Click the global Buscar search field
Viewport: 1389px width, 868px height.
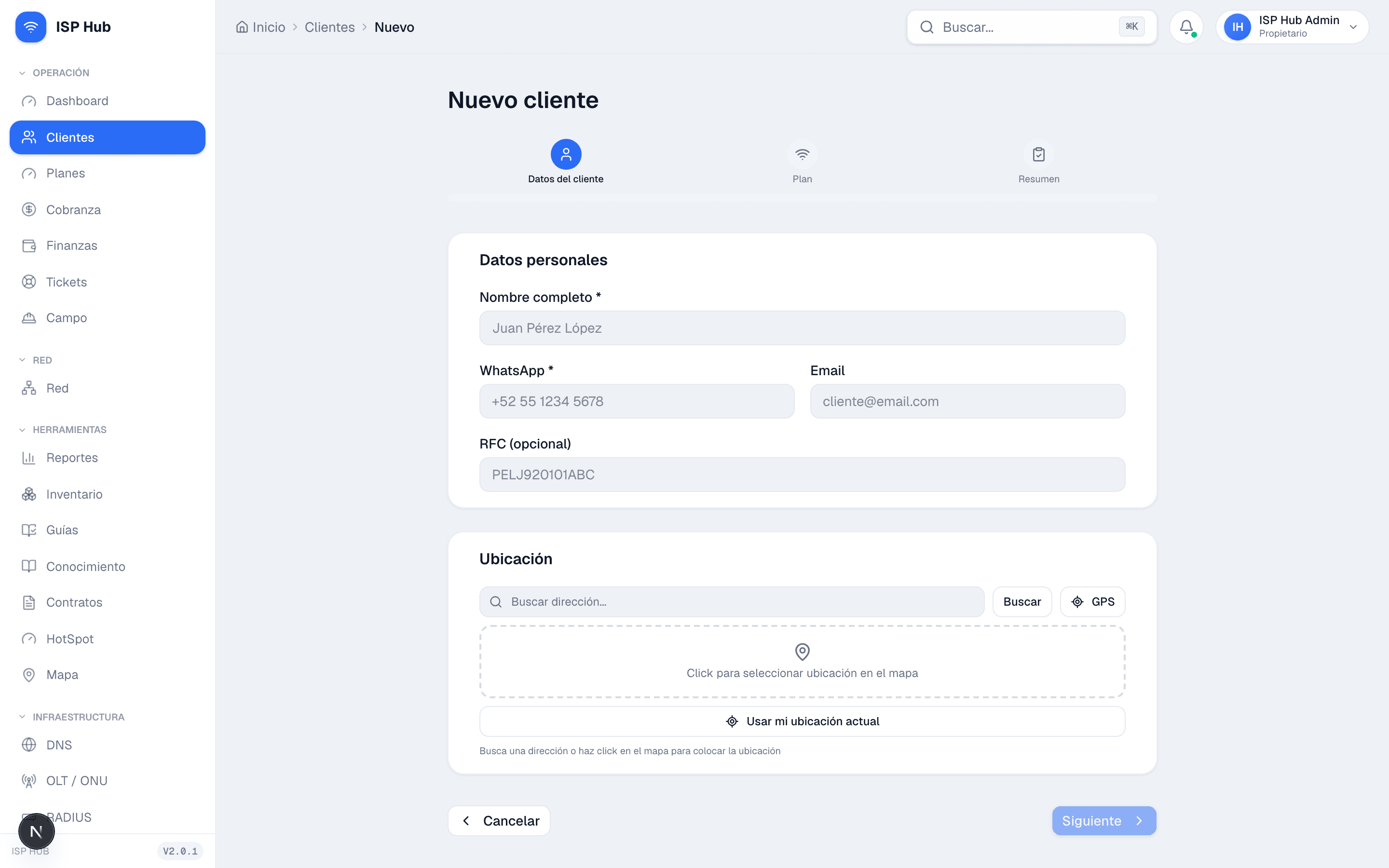click(x=1032, y=27)
